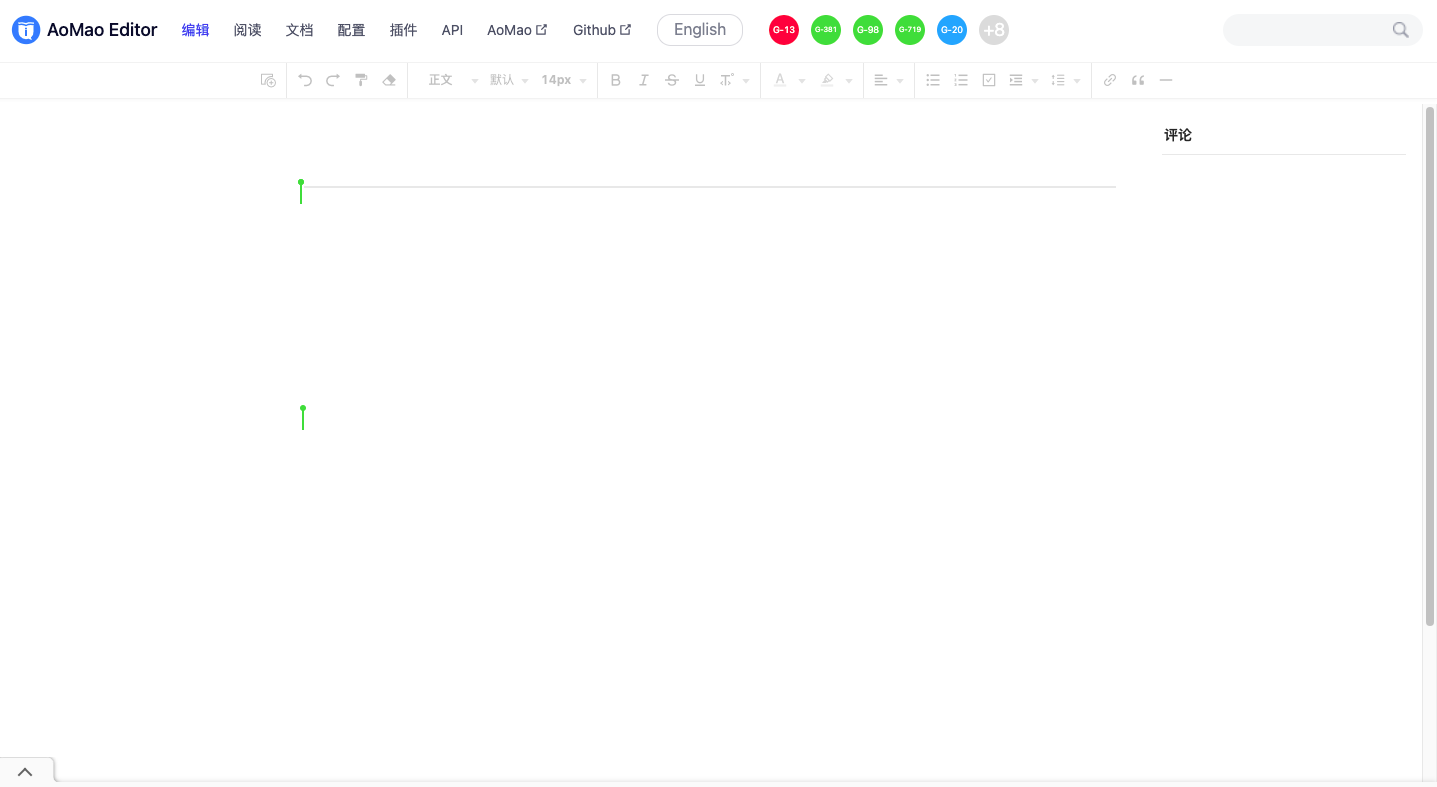Viewport: 1437px width, 787px height.
Task: Select the underline icon
Action: tap(699, 79)
